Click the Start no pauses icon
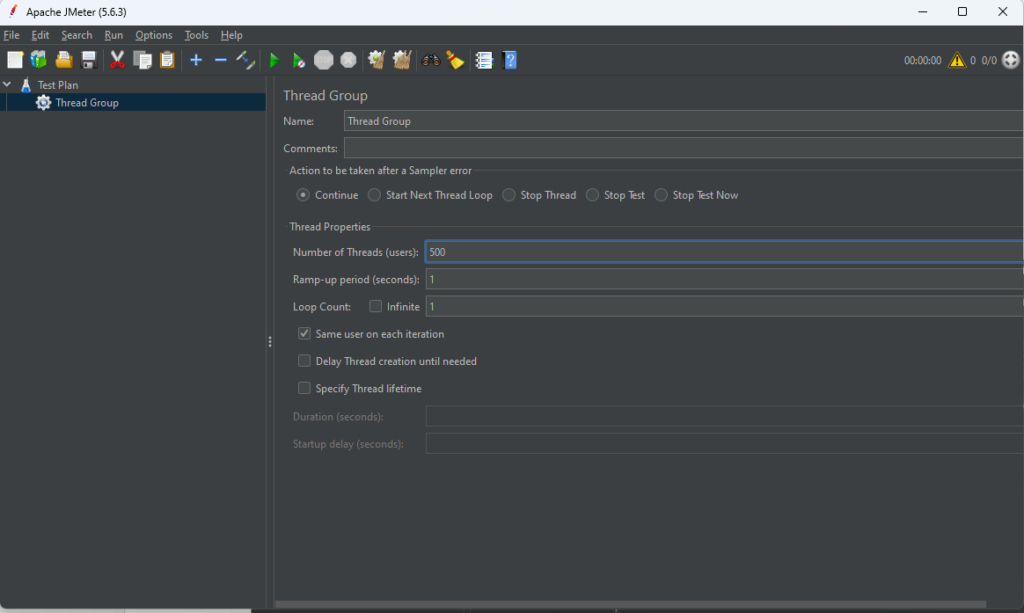This screenshot has width=1024, height=613. (x=298, y=61)
